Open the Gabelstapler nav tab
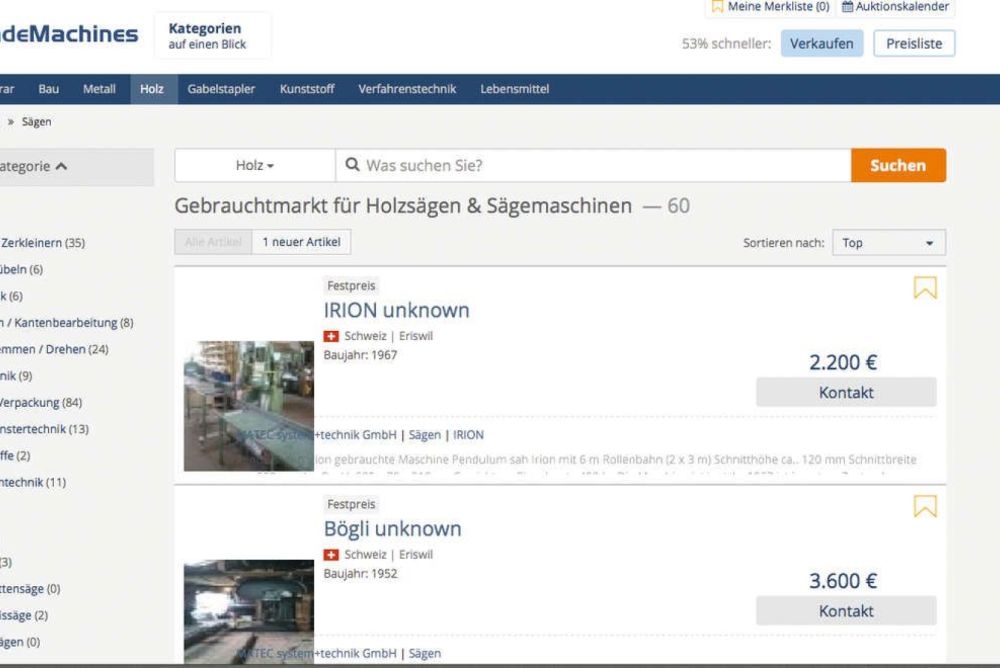Viewport: 1000px width, 668px height. point(221,89)
